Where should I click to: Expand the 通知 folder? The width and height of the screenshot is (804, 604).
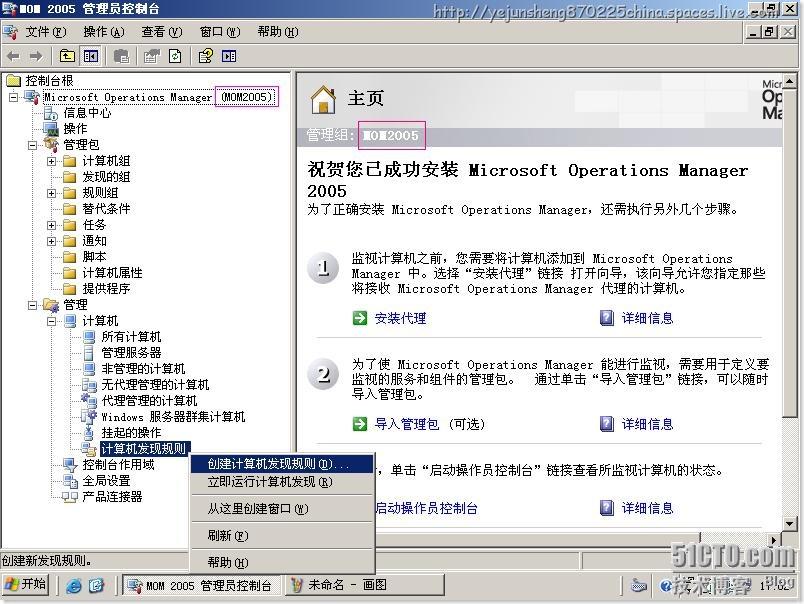click(x=51, y=241)
